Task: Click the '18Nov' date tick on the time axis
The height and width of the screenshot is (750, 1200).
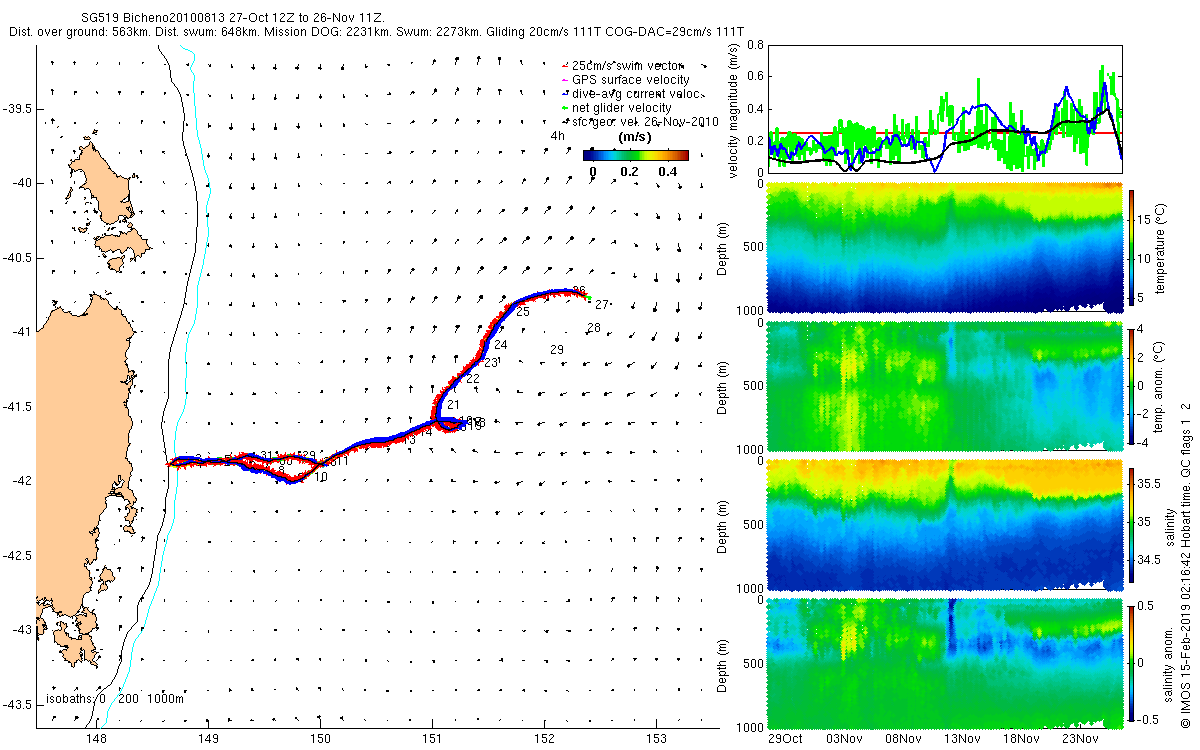Action: [x=1022, y=739]
